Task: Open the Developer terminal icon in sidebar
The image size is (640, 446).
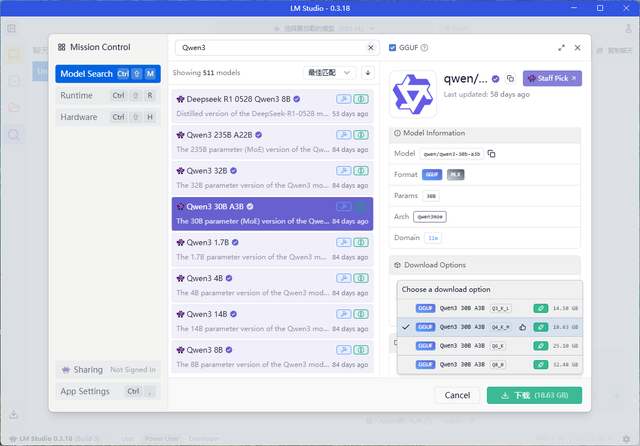Action: tap(14, 81)
